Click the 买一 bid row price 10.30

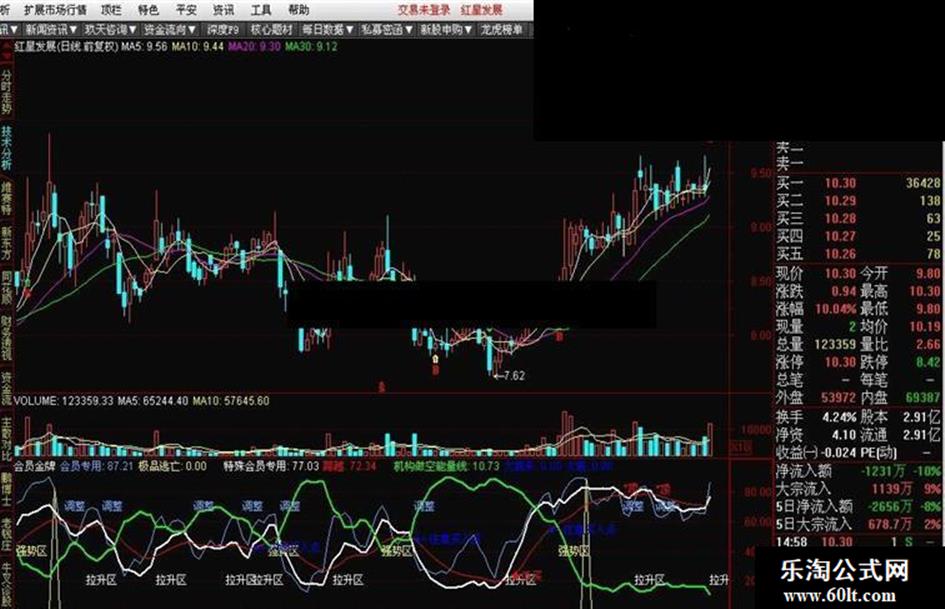(x=840, y=183)
